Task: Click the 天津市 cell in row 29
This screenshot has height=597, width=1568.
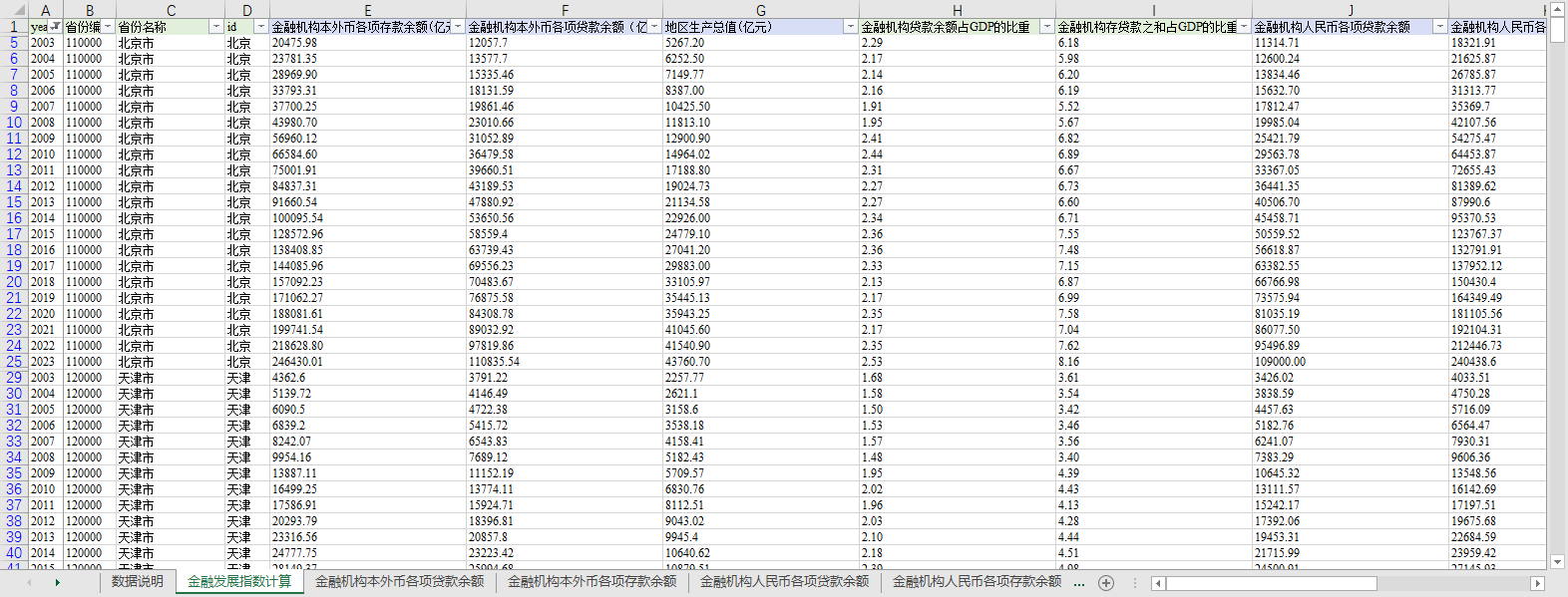Action: point(171,378)
